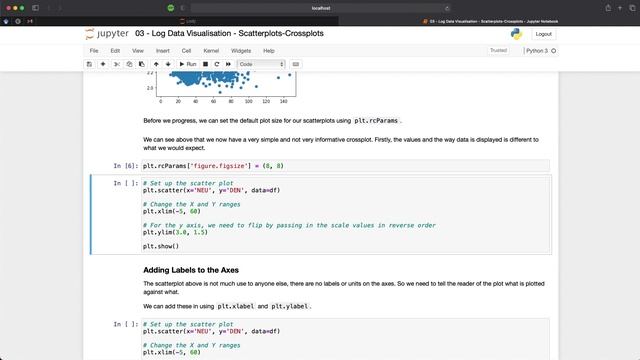640x360 pixels.
Task: Restart kernel and run all fast-forward icon
Action: [228, 64]
